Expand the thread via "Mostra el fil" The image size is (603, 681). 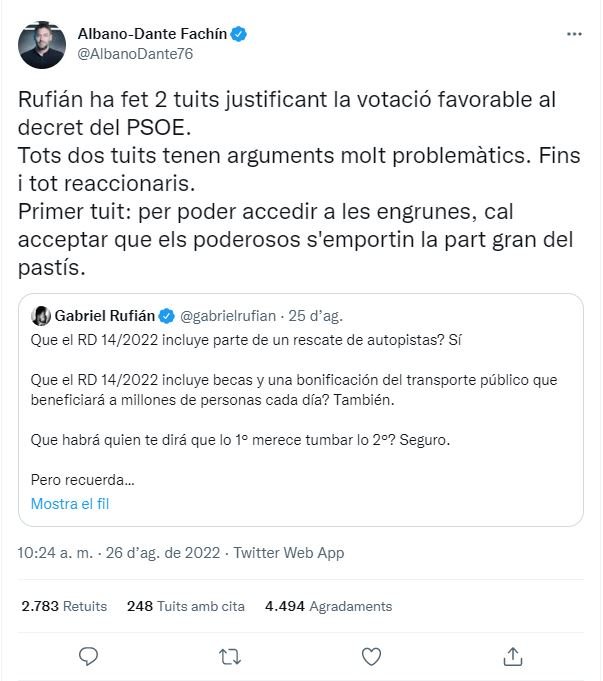(x=70, y=503)
